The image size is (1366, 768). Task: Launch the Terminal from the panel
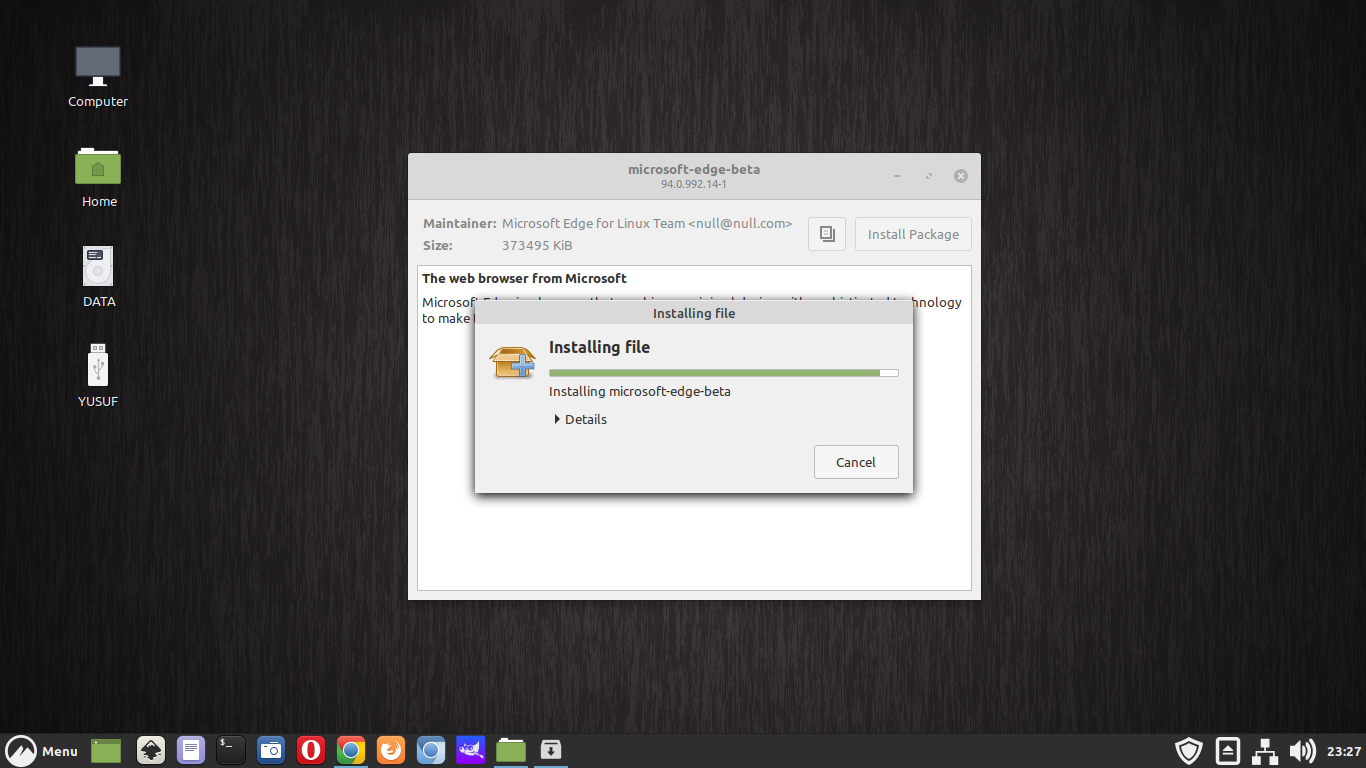coord(231,750)
